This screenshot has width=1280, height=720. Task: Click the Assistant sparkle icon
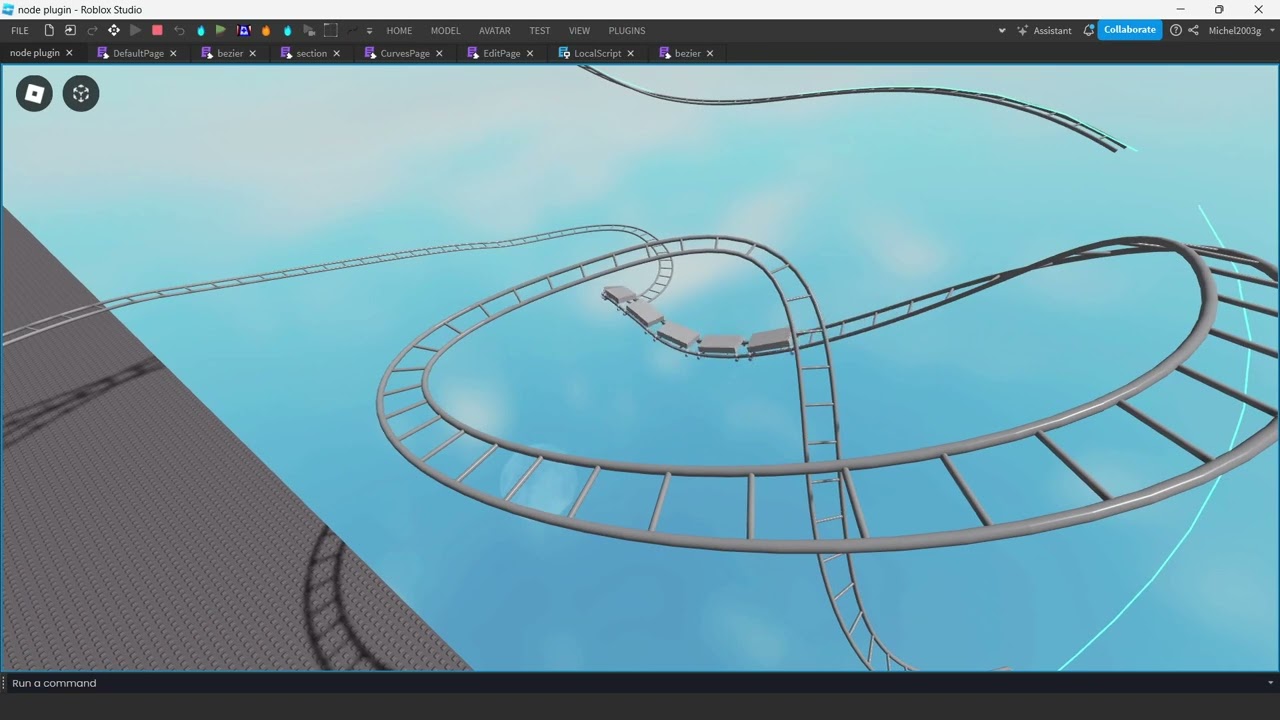click(1022, 30)
